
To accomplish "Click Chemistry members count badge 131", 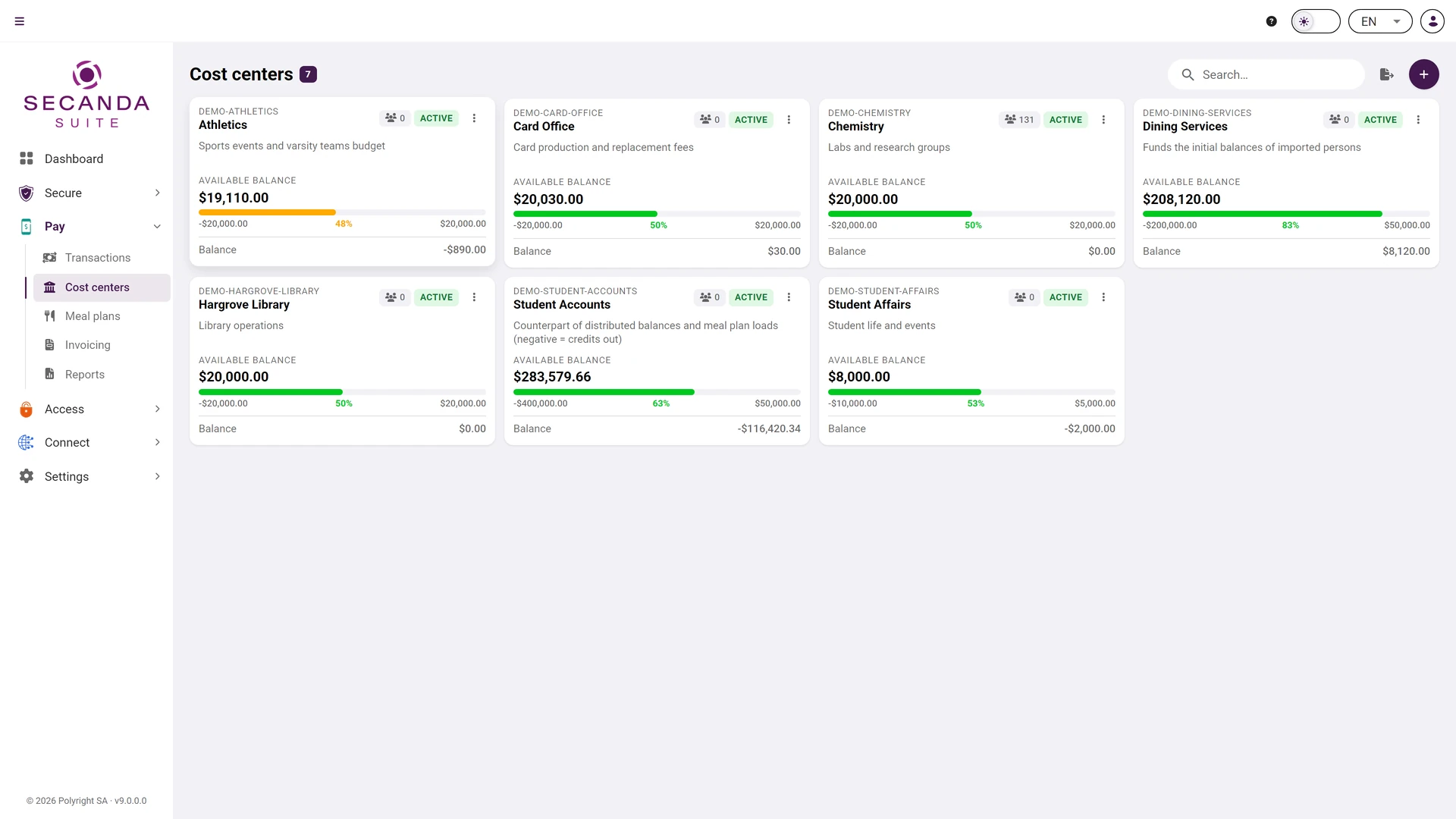I will [1019, 120].
